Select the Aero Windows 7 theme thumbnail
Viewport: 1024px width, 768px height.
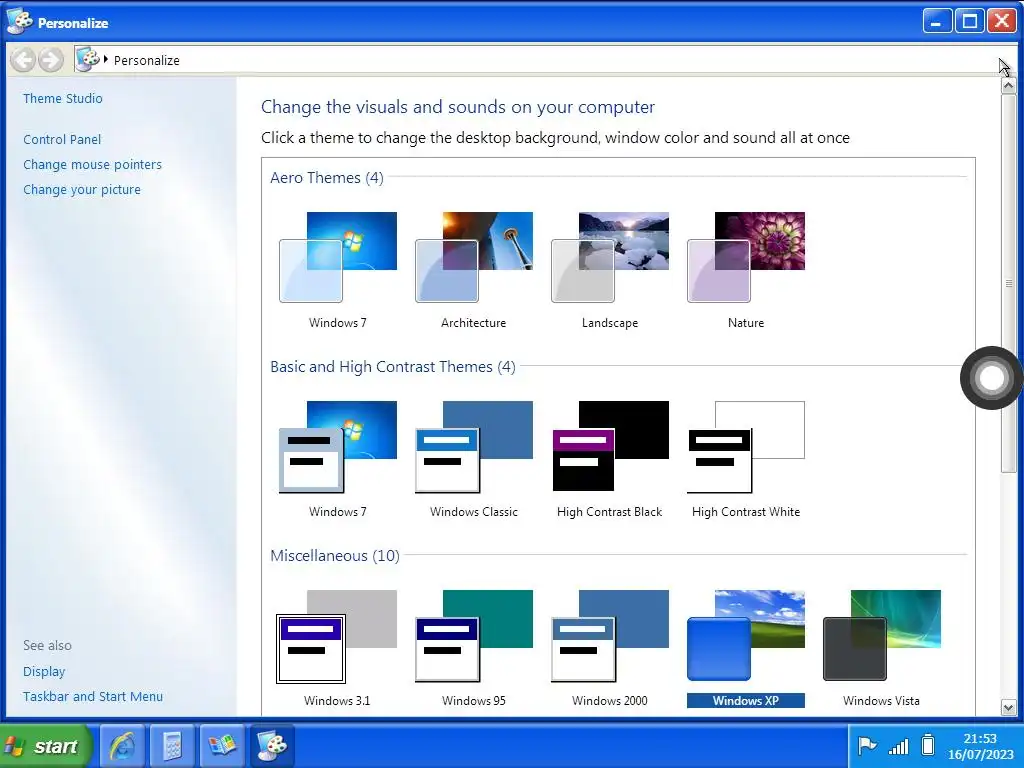point(338,257)
